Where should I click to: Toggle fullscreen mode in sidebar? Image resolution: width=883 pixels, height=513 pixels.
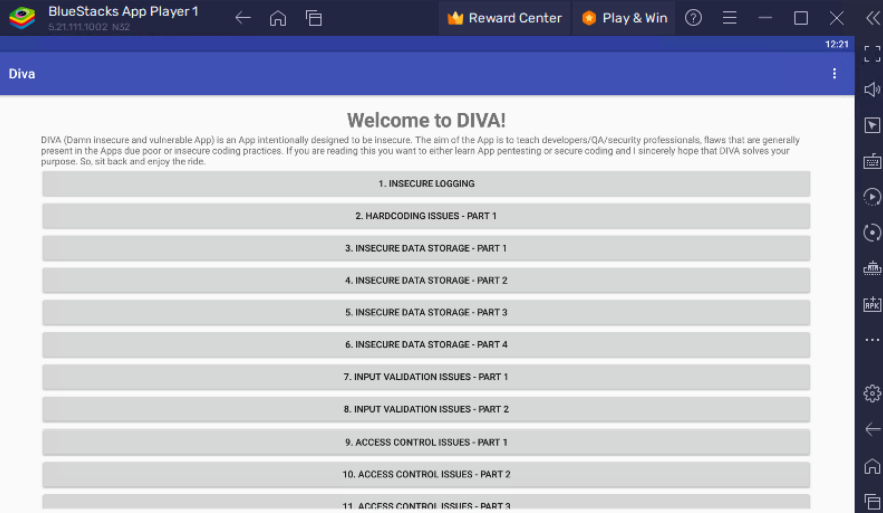pos(872,53)
